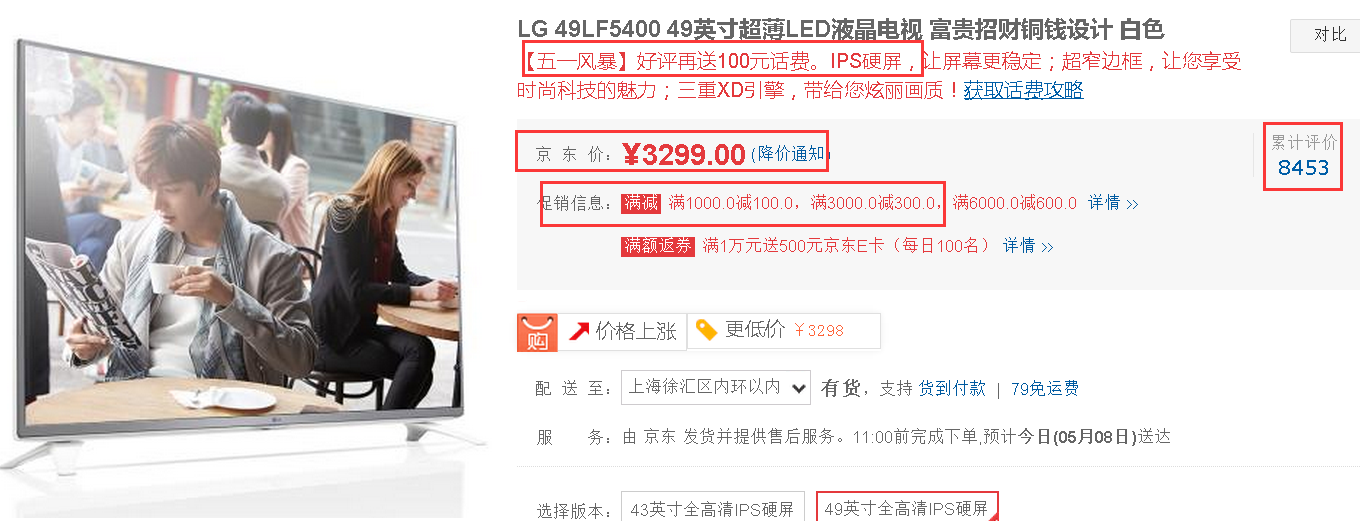This screenshot has height=521, width=1360.
Task: Click the red price-rising arrow icon
Action: point(579,331)
